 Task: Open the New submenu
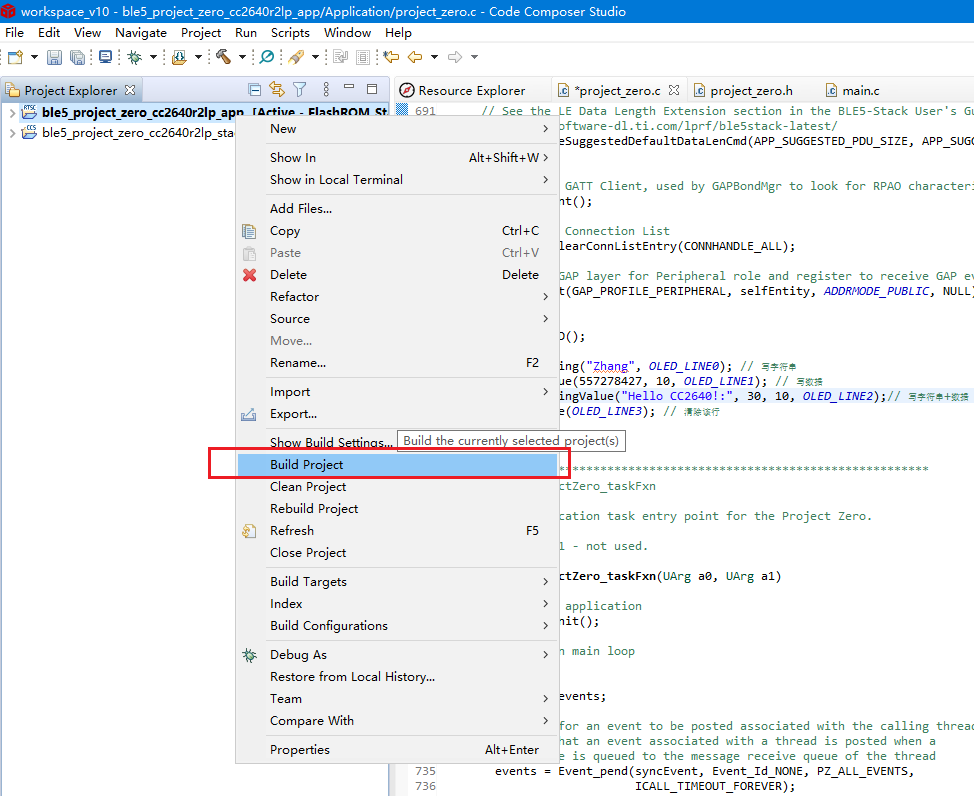398,129
